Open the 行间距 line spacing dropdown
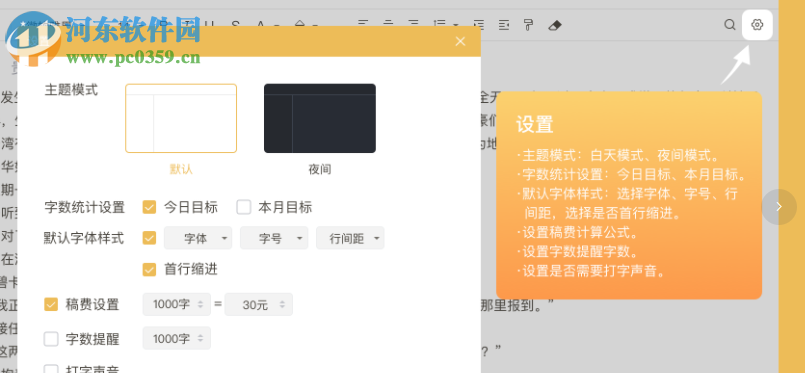Viewport: 805px width, 373px height. [350, 238]
